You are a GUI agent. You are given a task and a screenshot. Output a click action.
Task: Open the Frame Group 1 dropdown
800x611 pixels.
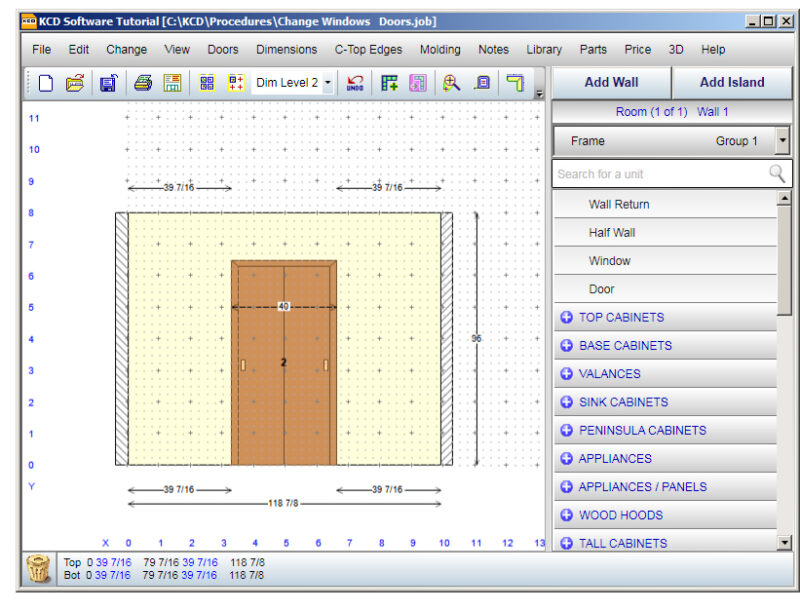pos(782,141)
